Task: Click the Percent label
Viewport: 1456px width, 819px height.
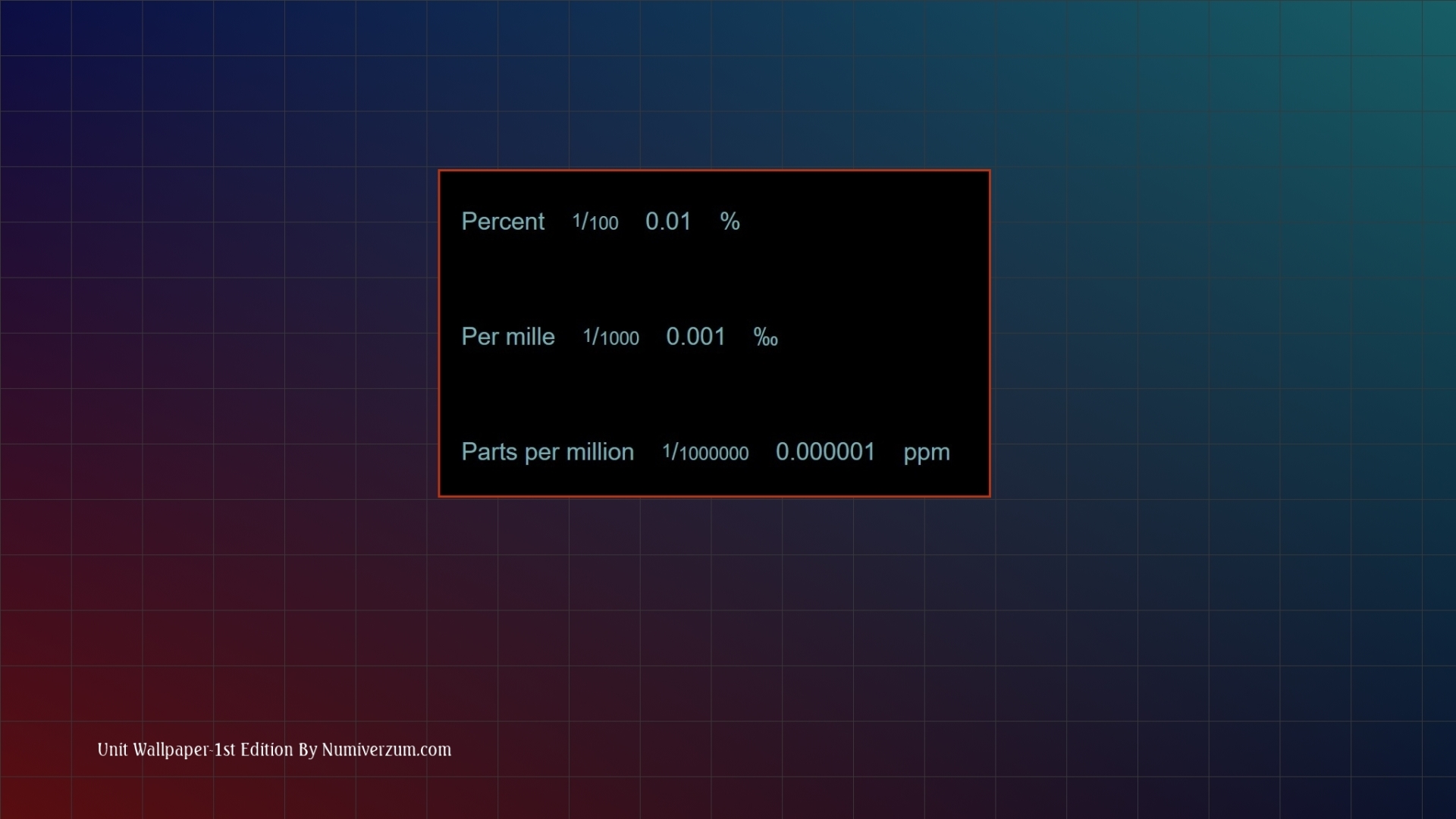Action: (x=503, y=221)
